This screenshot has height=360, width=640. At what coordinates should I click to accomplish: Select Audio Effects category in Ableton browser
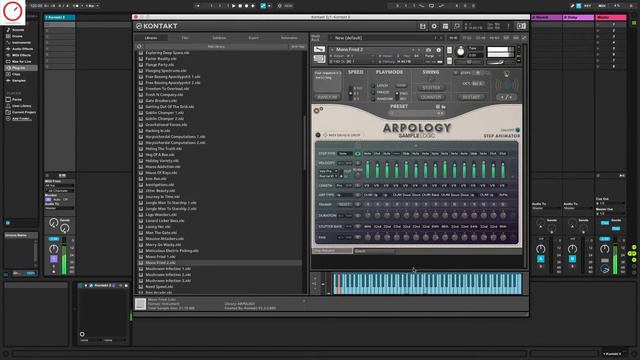[x=22, y=49]
